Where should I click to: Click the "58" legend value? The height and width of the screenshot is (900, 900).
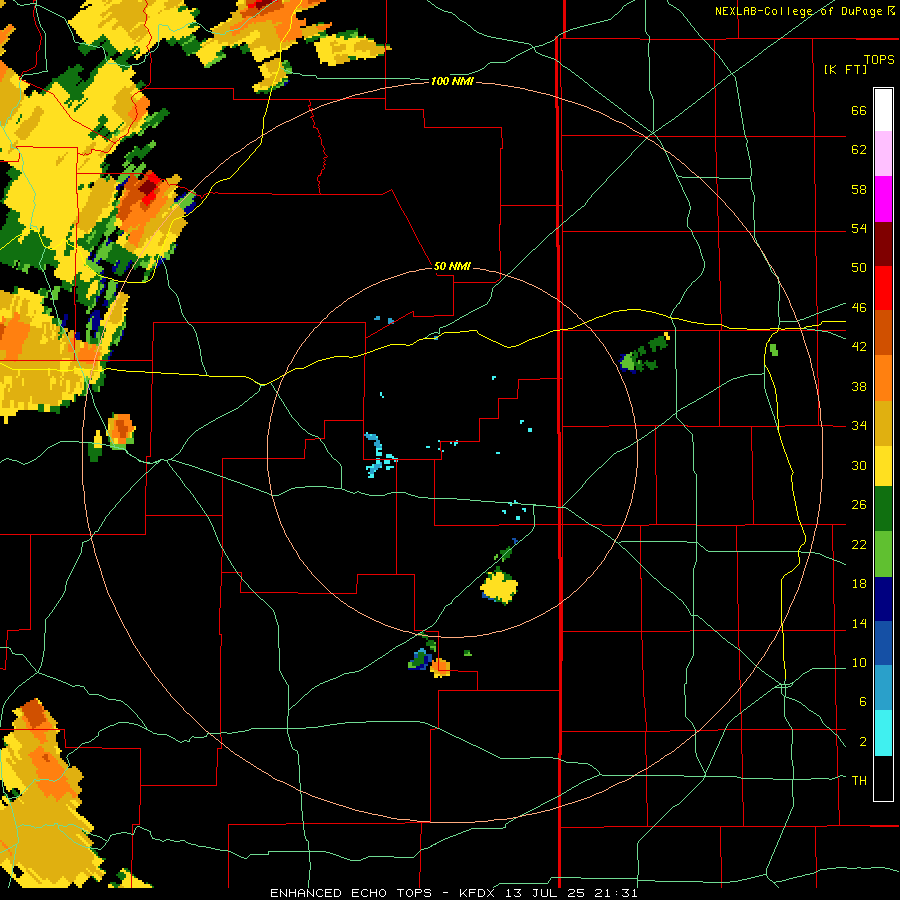point(859,189)
